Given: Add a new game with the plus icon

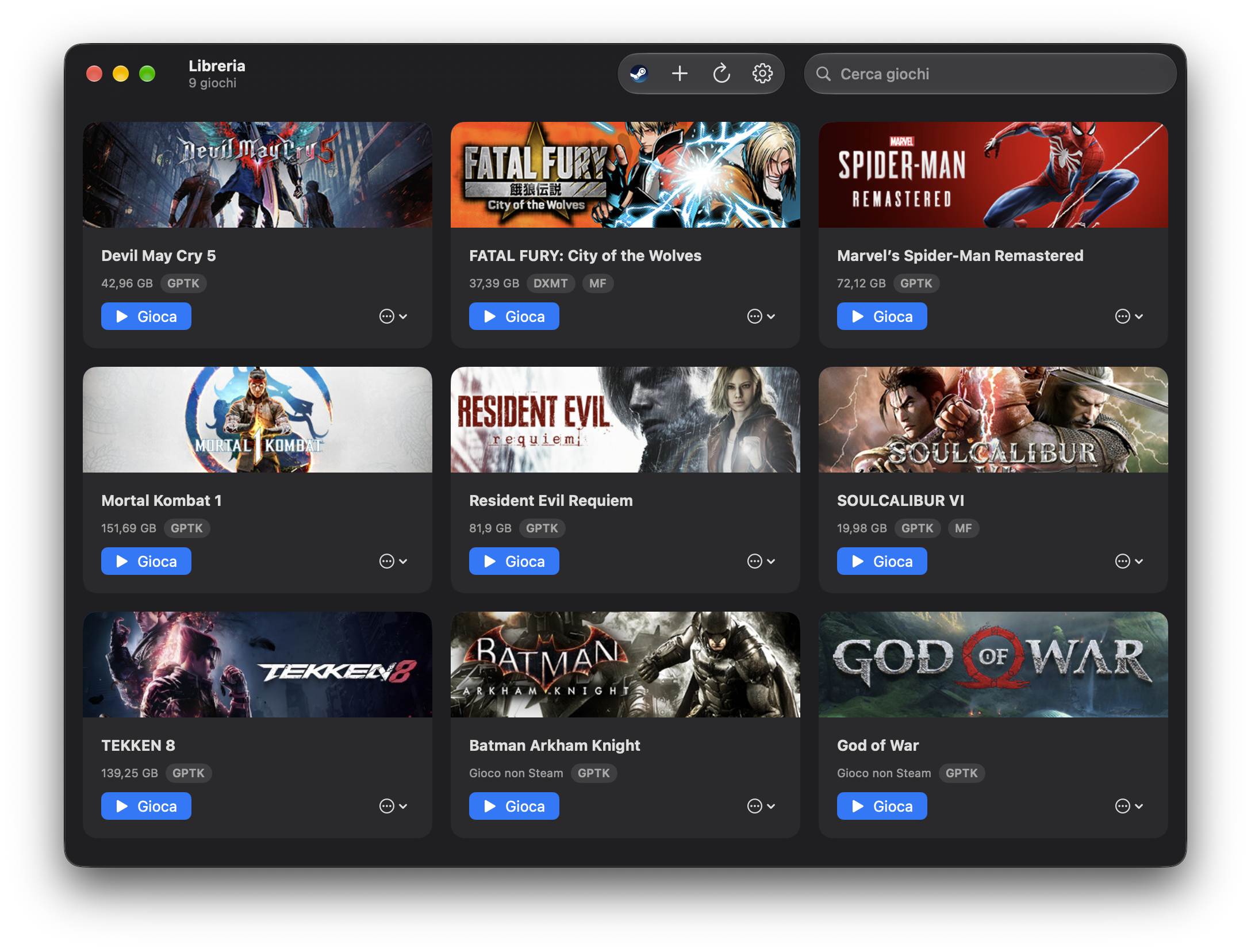Looking at the screenshot, I should [x=680, y=74].
